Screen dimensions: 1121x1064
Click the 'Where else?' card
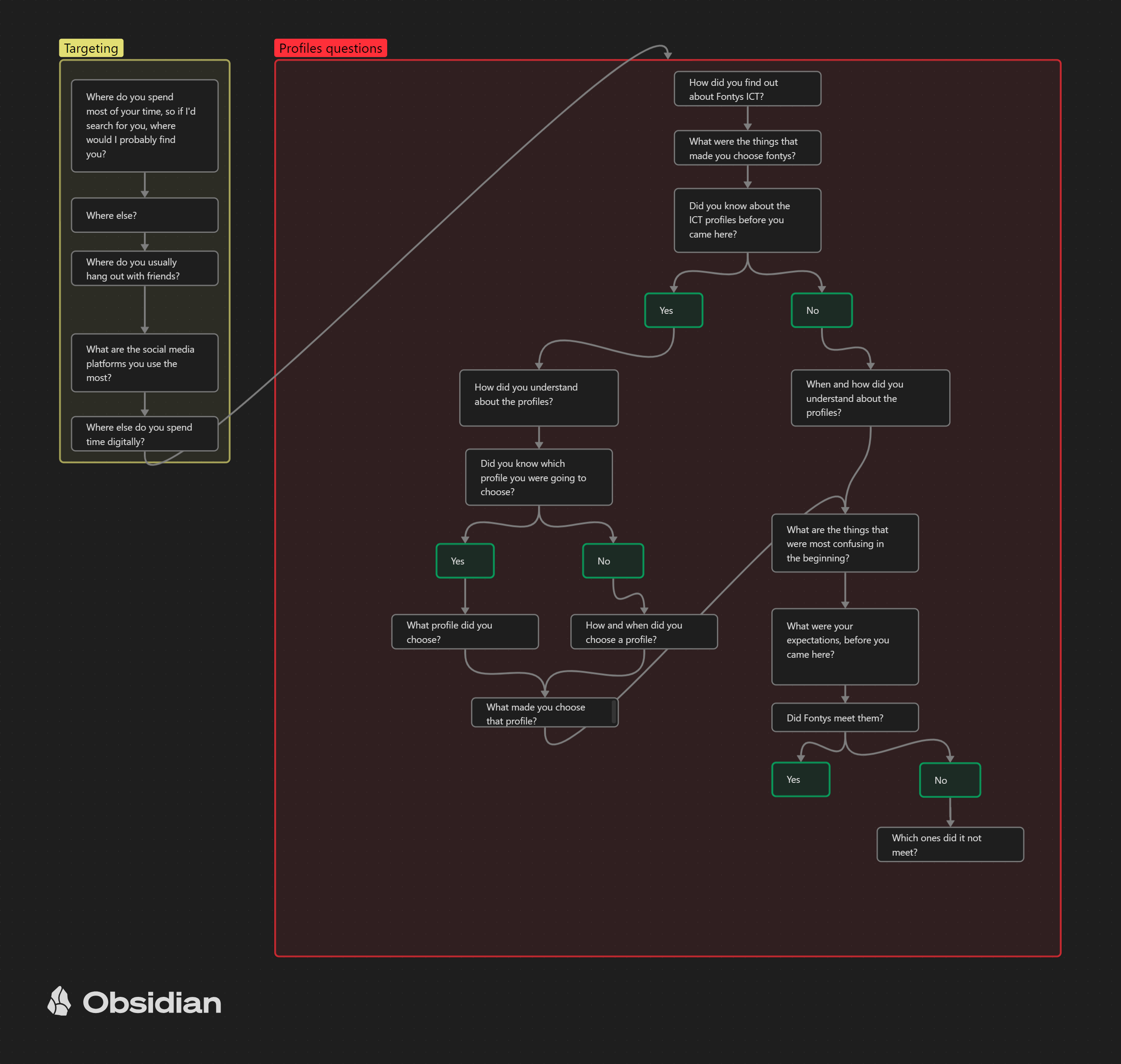145,215
